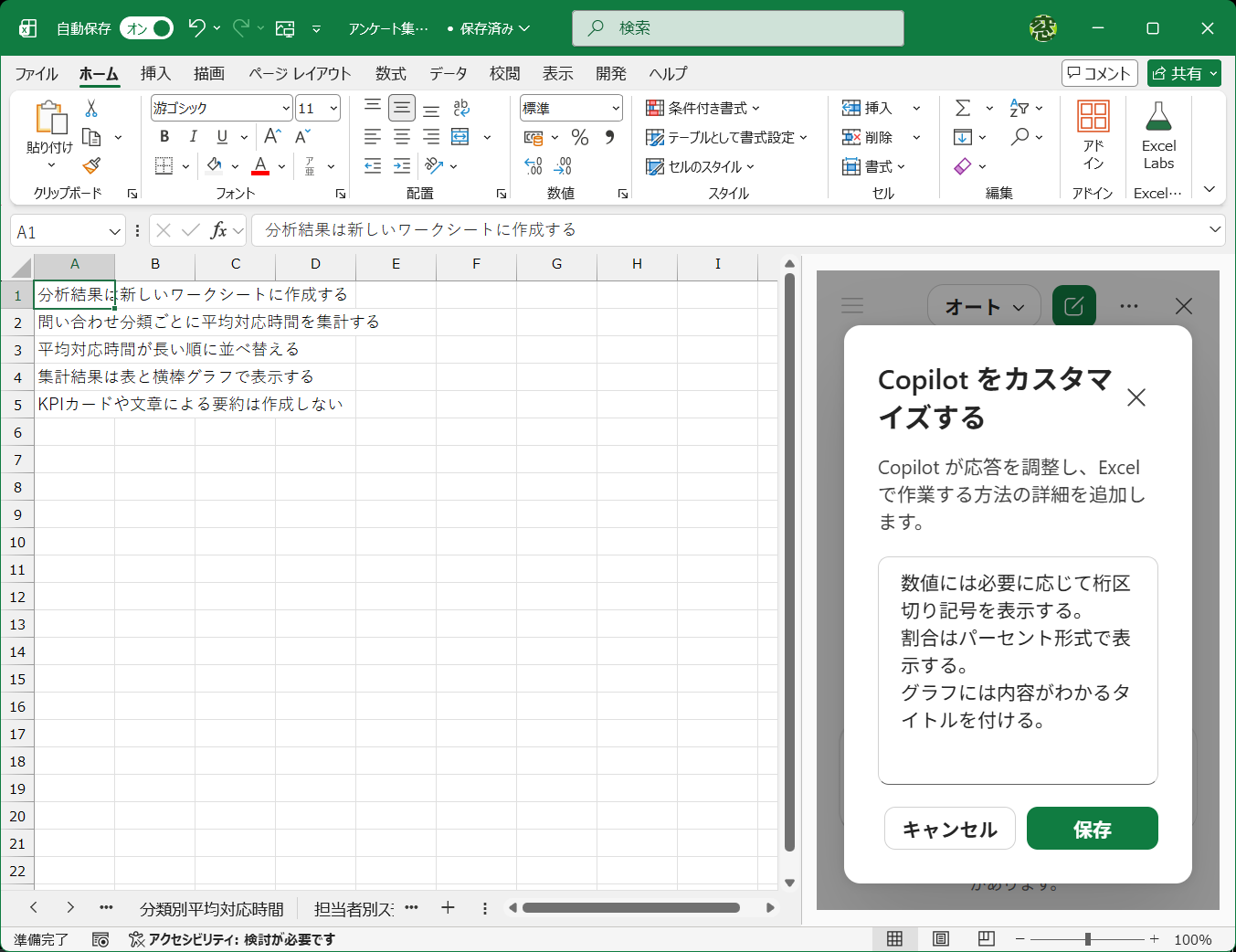This screenshot has height=952, width=1236.
Task: Click the 保存 button in dialog
Action: 1093,829
